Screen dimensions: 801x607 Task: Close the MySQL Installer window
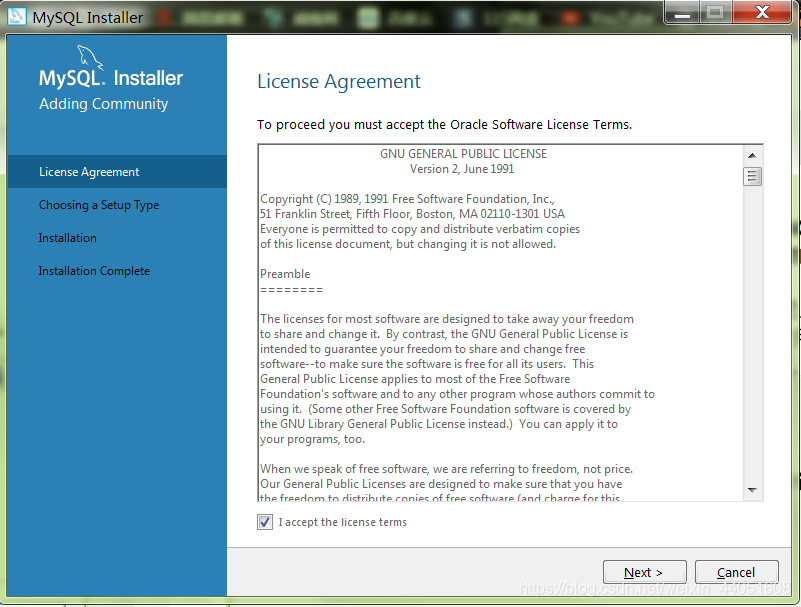(762, 12)
